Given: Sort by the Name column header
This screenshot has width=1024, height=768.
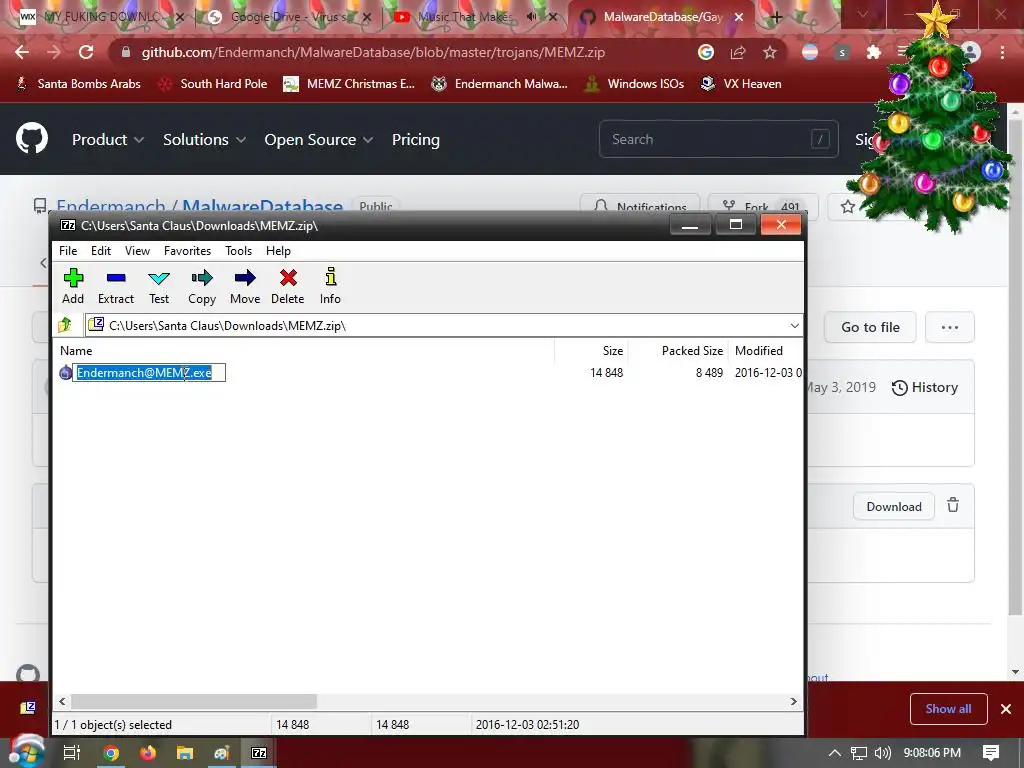Looking at the screenshot, I should (x=306, y=351).
